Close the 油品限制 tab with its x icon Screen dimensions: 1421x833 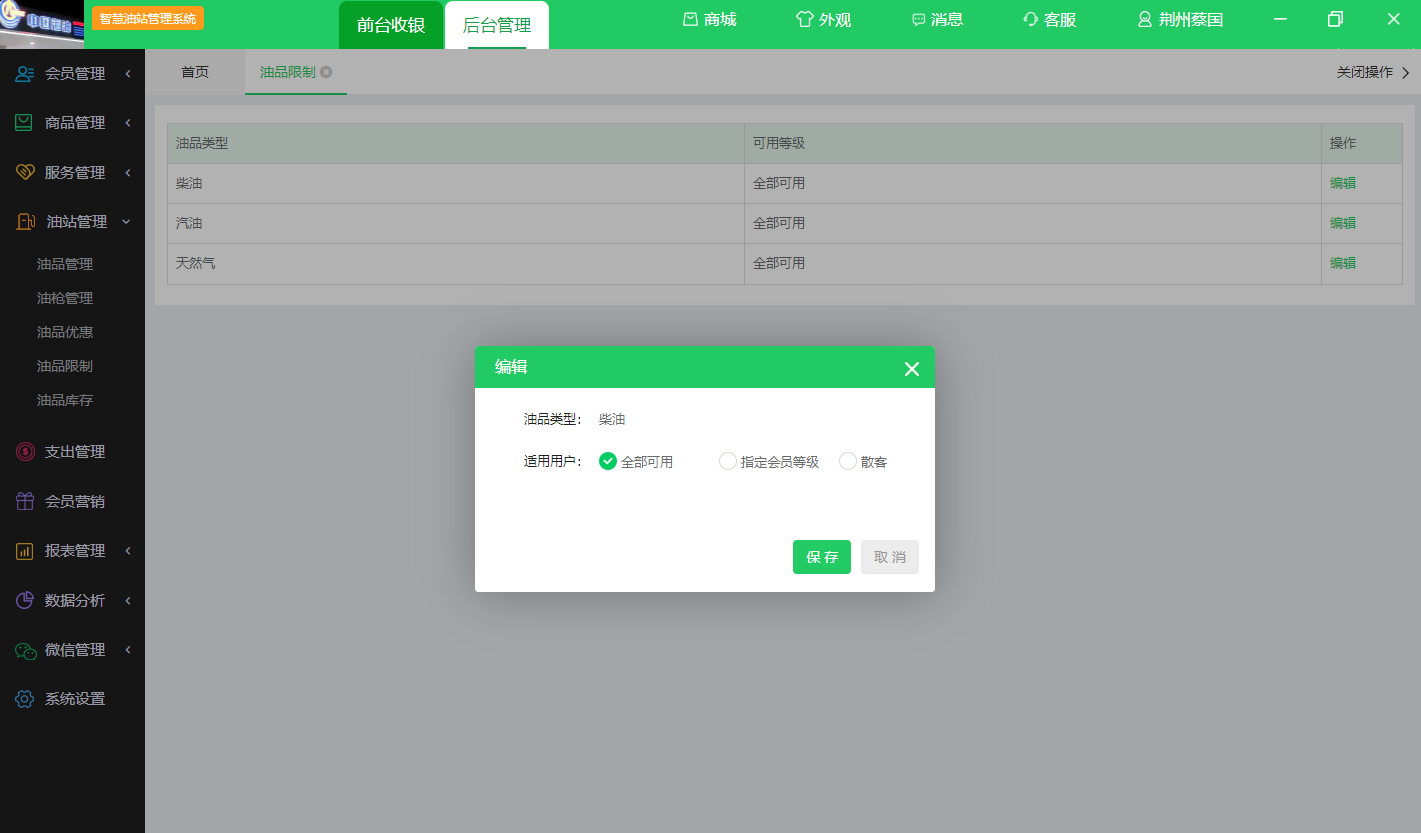[326, 72]
